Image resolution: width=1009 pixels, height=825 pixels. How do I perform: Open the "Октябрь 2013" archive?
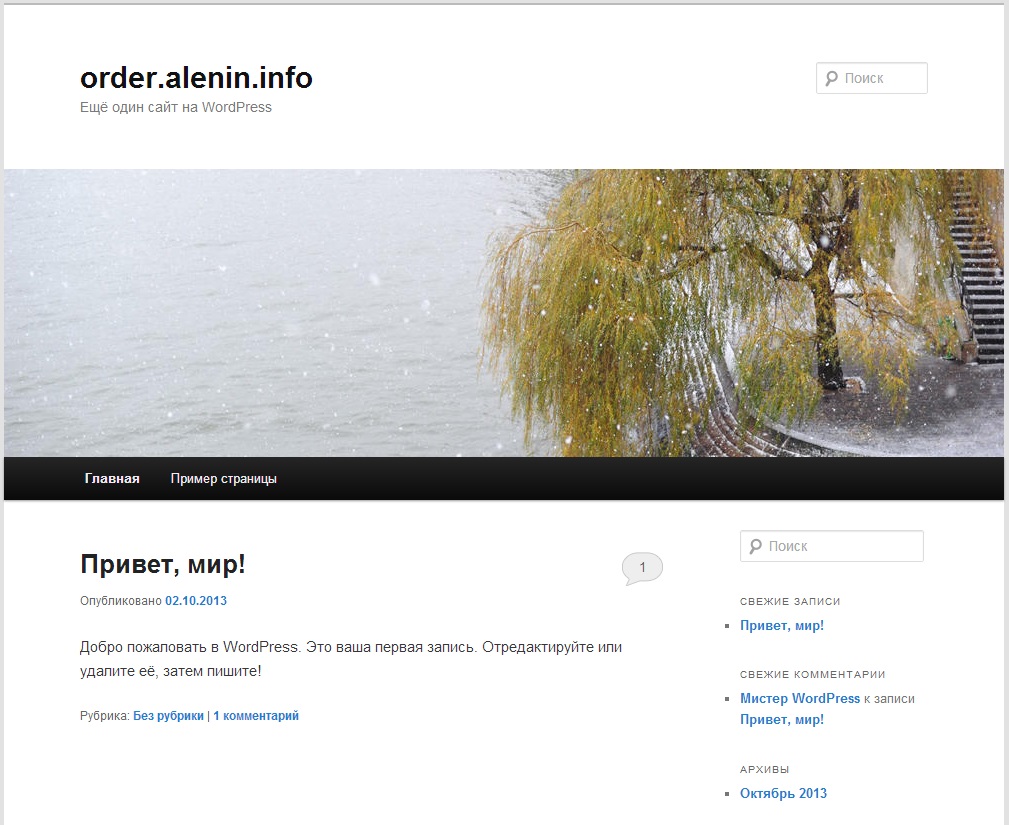pyautogui.click(x=783, y=793)
